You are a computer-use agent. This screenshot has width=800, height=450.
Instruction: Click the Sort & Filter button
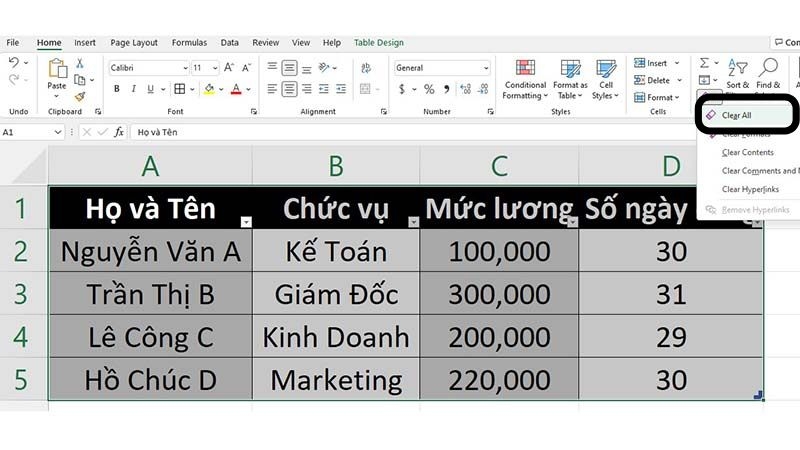738,75
